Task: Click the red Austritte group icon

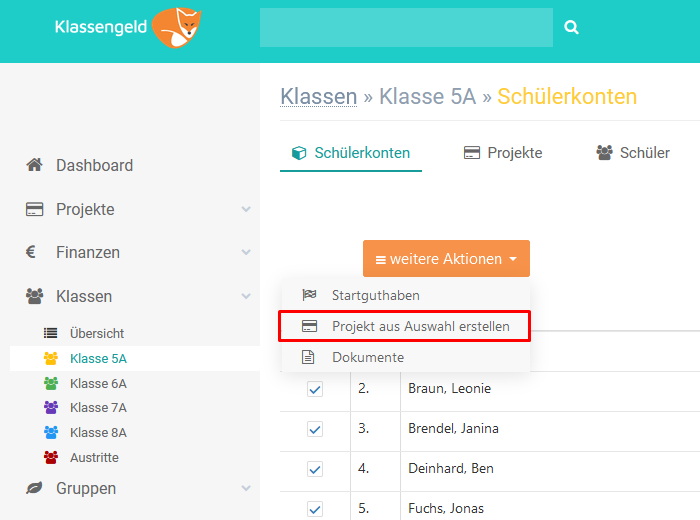Action: tap(51, 458)
